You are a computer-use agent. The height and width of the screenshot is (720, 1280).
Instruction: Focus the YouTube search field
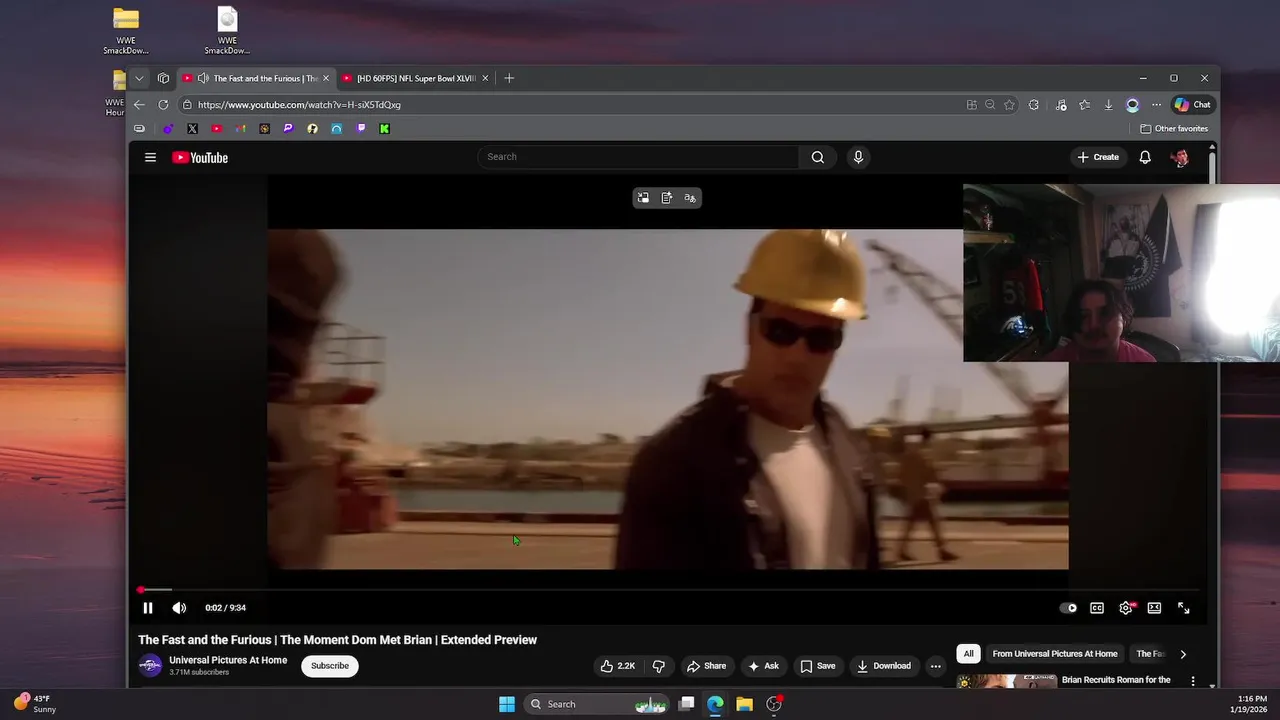(x=638, y=157)
